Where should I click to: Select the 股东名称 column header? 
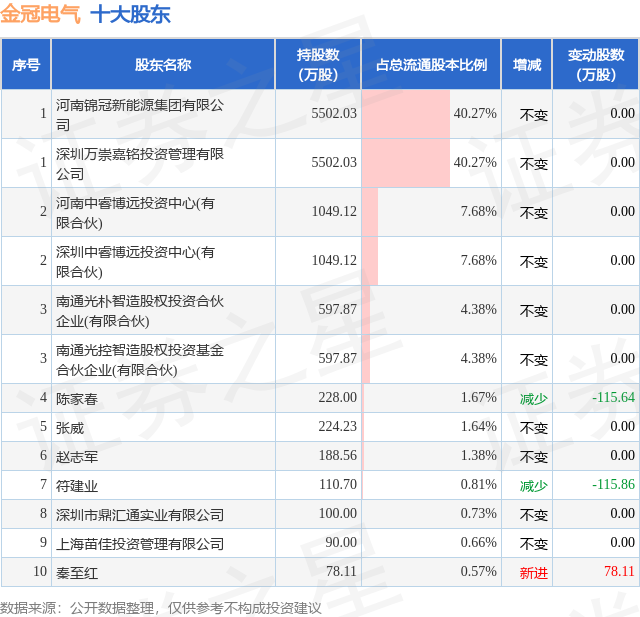pos(163,64)
